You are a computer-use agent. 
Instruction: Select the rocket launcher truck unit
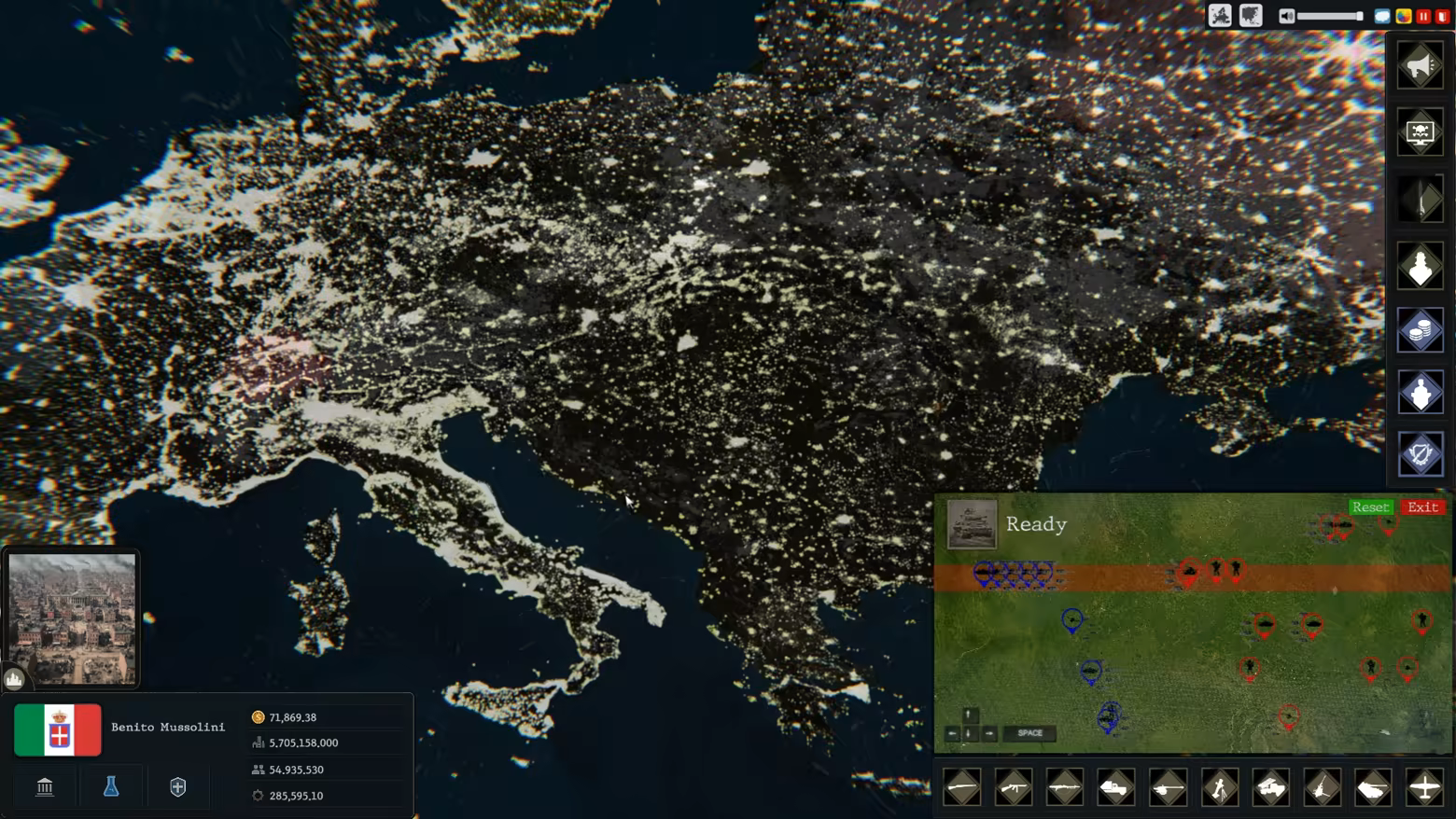[x=1270, y=788]
